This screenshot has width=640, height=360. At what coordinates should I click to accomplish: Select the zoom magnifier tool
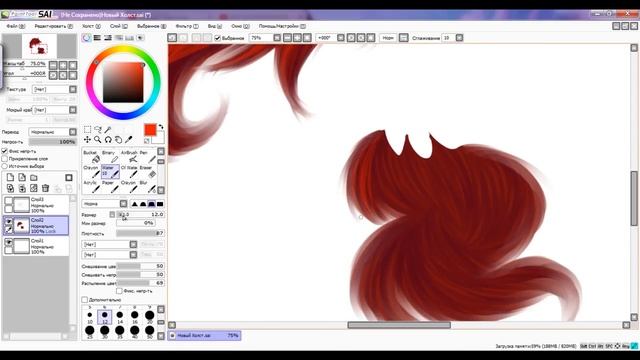click(x=98, y=140)
